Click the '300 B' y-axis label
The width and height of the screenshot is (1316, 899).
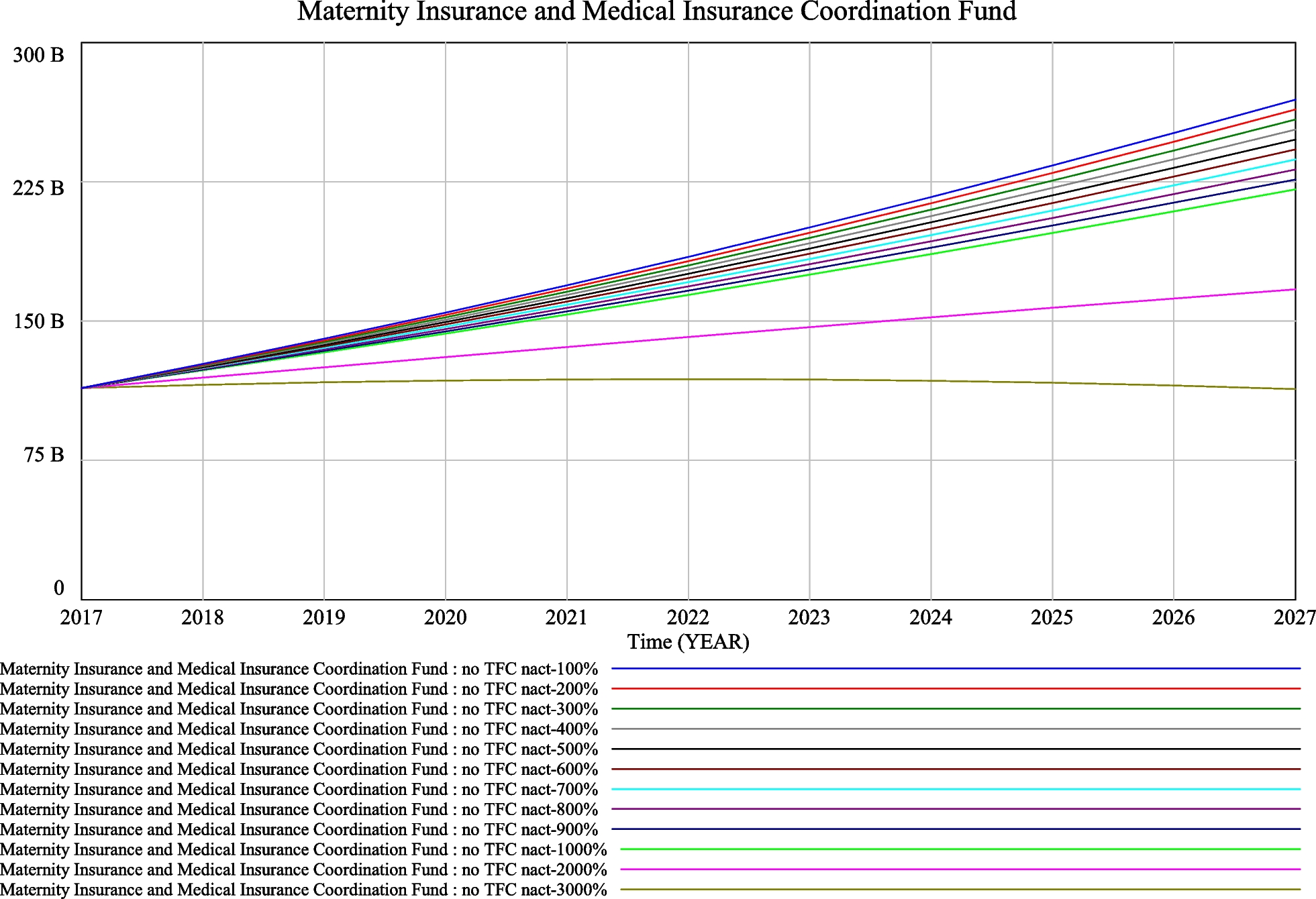(38, 55)
